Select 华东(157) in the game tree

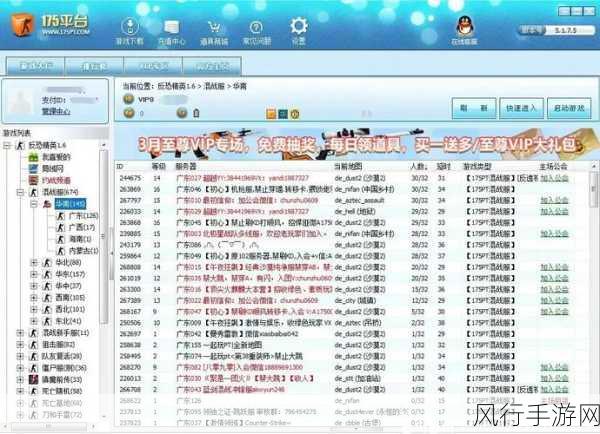tap(70, 274)
